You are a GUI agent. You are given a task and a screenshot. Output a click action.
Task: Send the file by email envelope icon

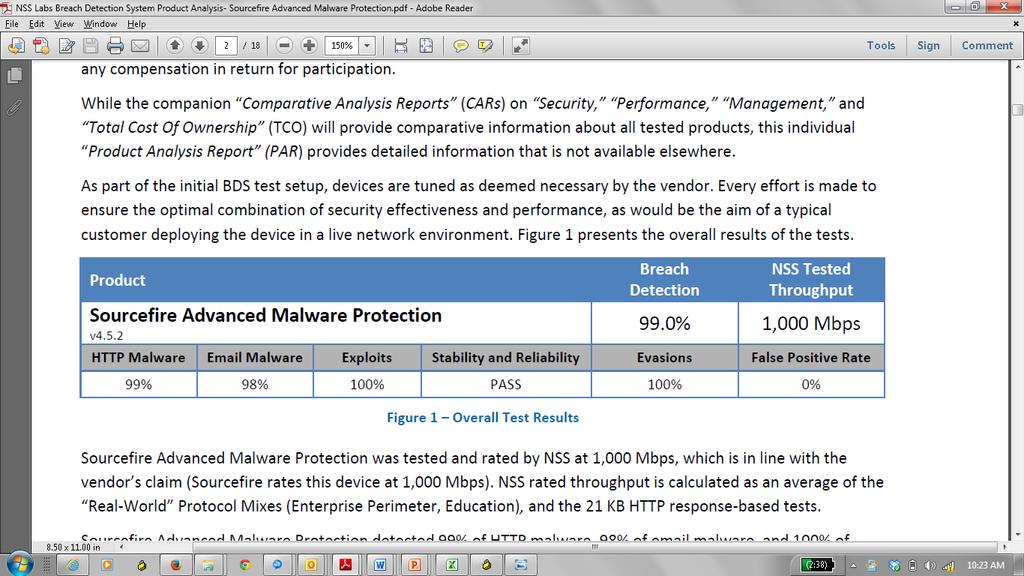click(x=140, y=46)
